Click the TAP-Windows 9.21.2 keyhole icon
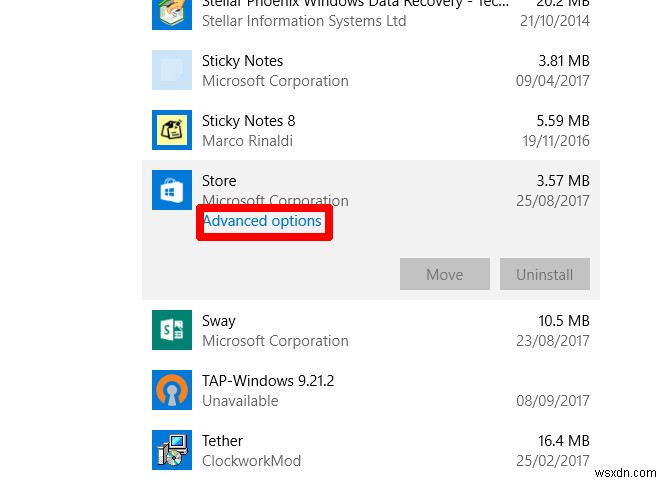The image size is (668, 483). click(172, 390)
